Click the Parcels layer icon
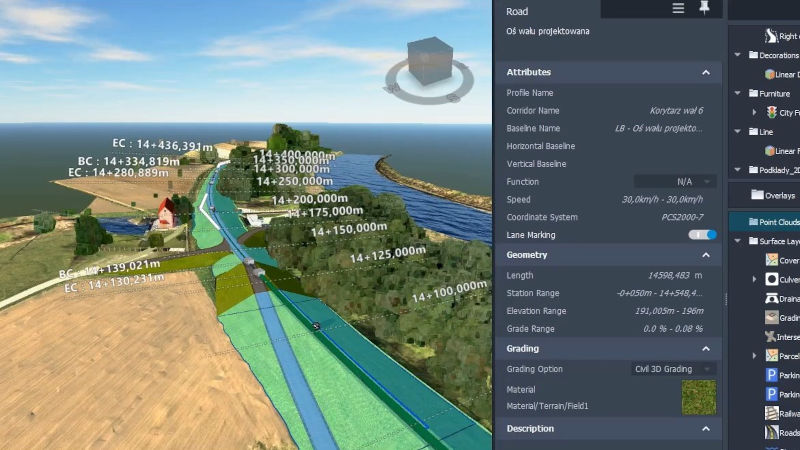This screenshot has width=800, height=450. coord(772,356)
